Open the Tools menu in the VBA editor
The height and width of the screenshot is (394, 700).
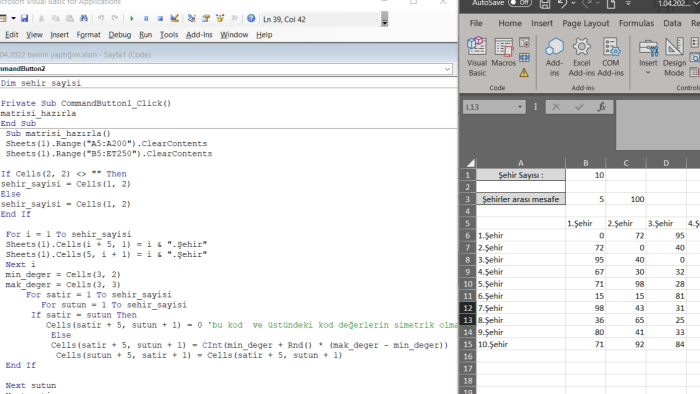[169, 34]
